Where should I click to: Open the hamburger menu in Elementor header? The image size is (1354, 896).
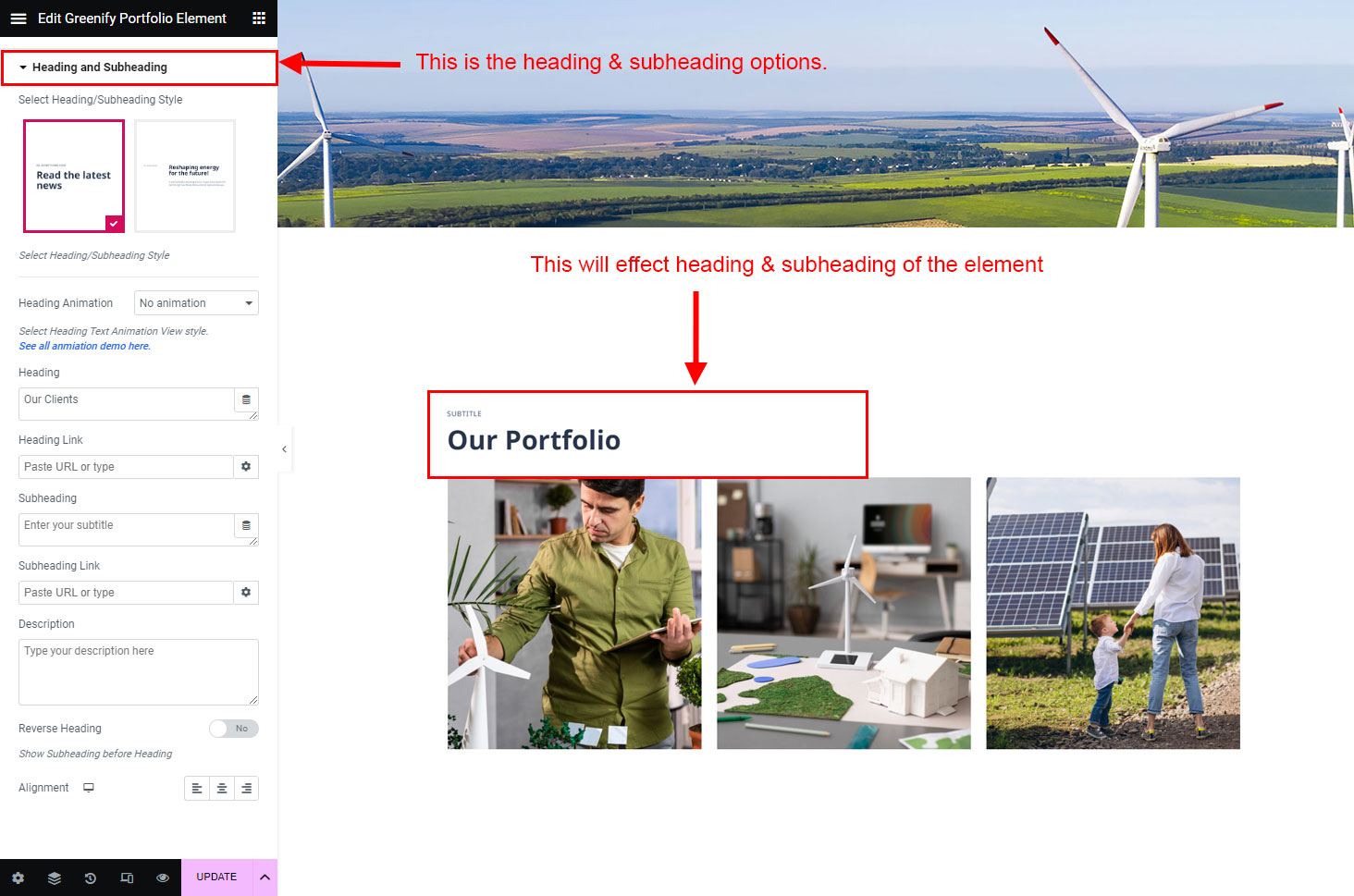point(18,18)
